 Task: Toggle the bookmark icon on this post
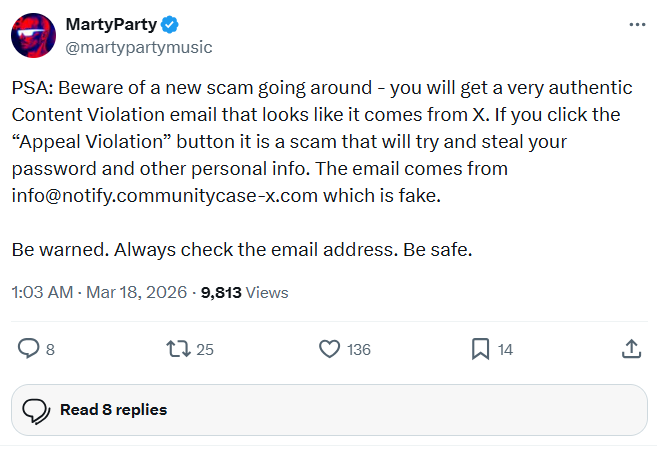(480, 349)
